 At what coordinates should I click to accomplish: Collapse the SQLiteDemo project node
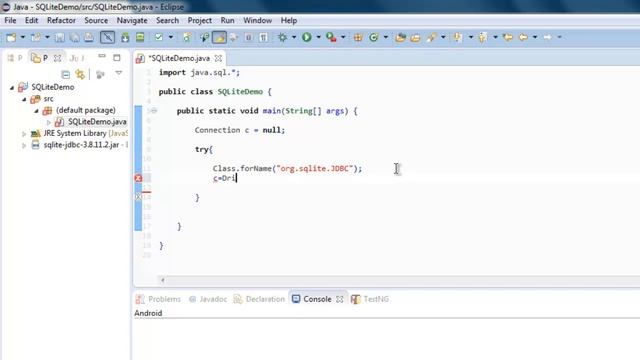[12, 87]
